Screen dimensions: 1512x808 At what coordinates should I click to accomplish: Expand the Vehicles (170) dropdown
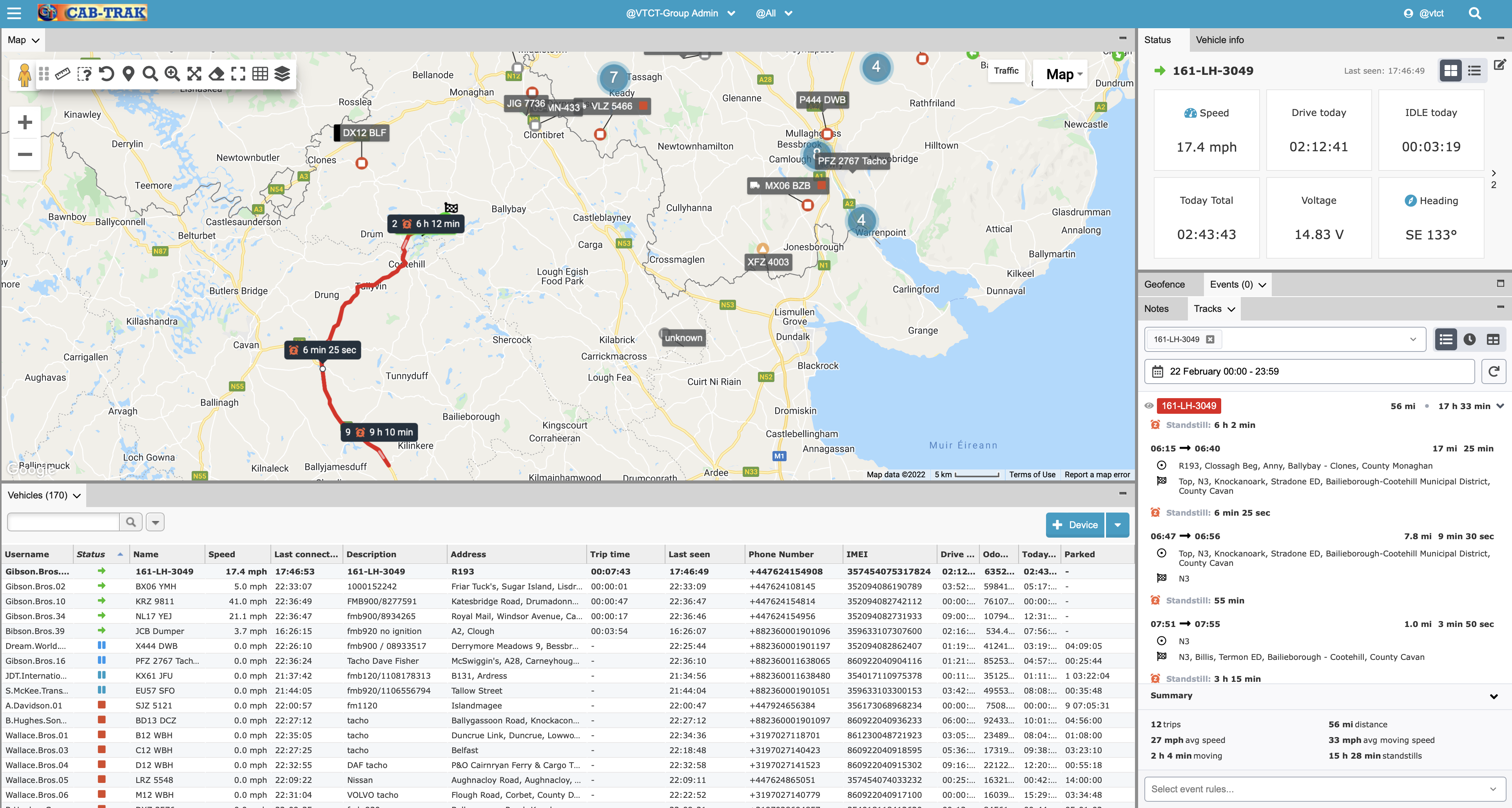pyautogui.click(x=44, y=495)
